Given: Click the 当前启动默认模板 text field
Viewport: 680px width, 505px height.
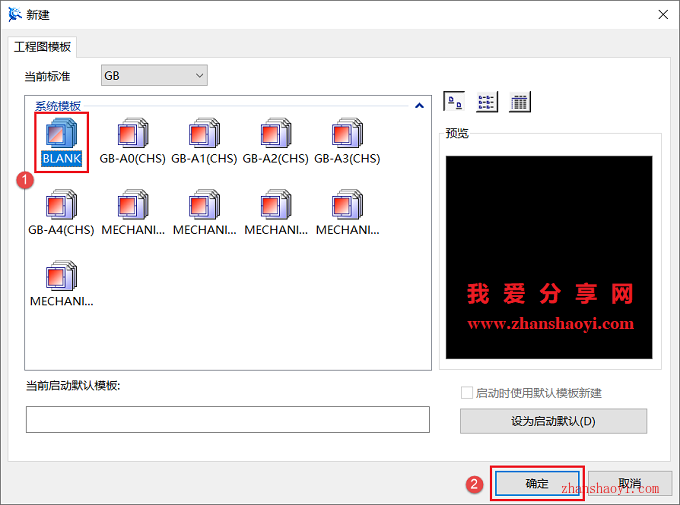Looking at the screenshot, I should (228, 420).
